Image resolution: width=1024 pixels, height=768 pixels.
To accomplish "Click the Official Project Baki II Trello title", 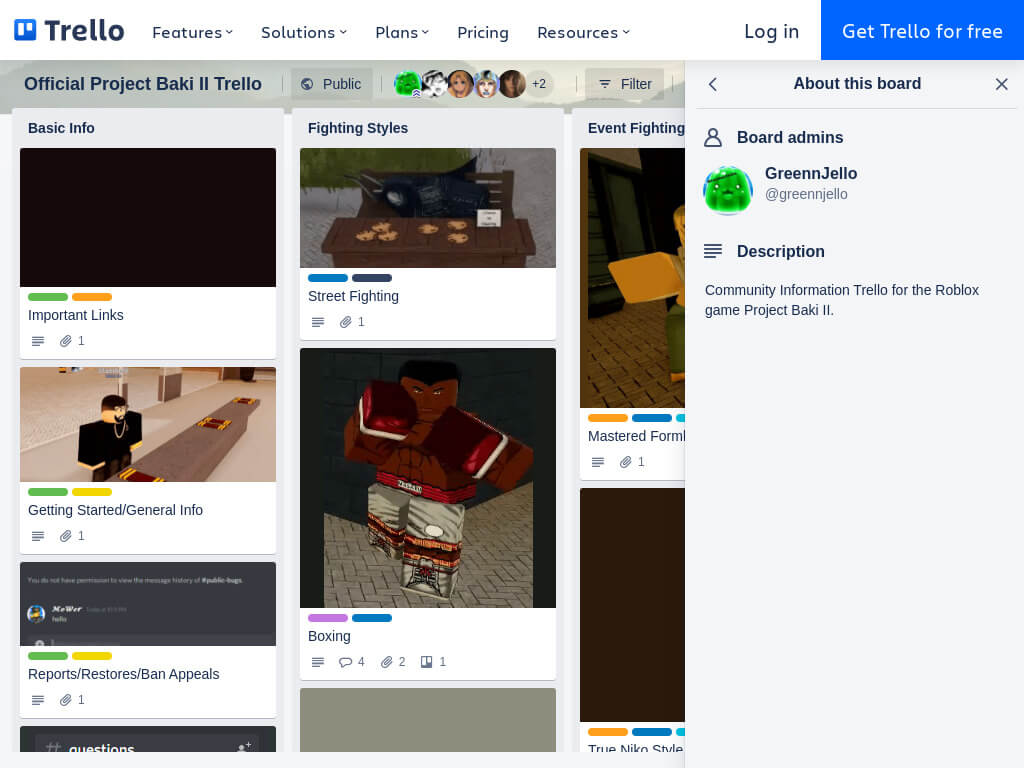I will click(x=142, y=84).
